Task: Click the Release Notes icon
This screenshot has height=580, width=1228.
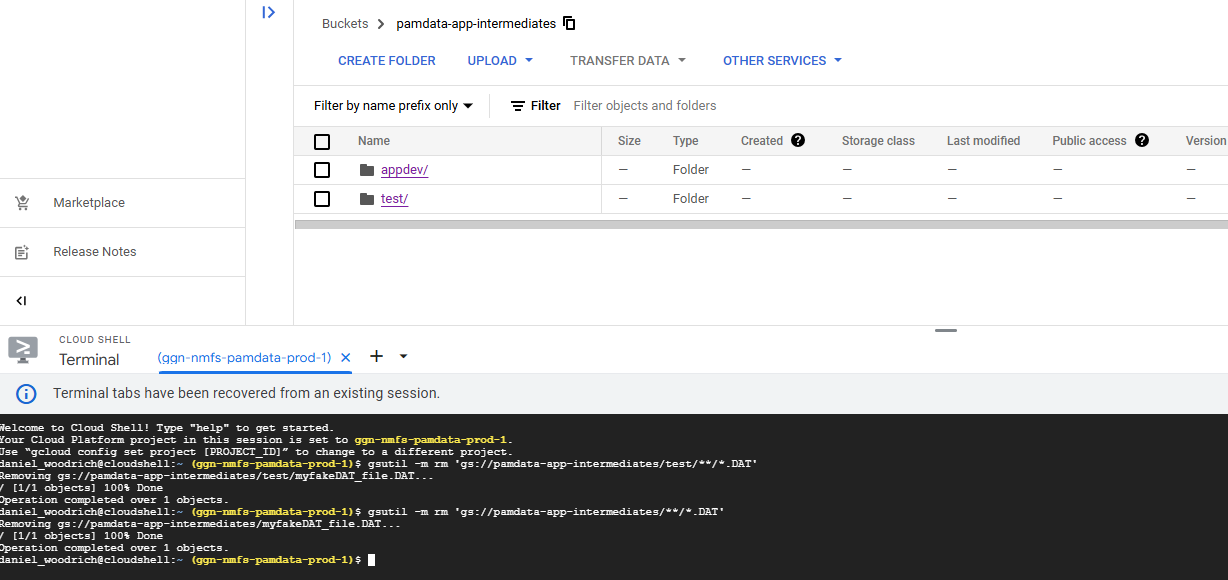Action: pyautogui.click(x=22, y=252)
